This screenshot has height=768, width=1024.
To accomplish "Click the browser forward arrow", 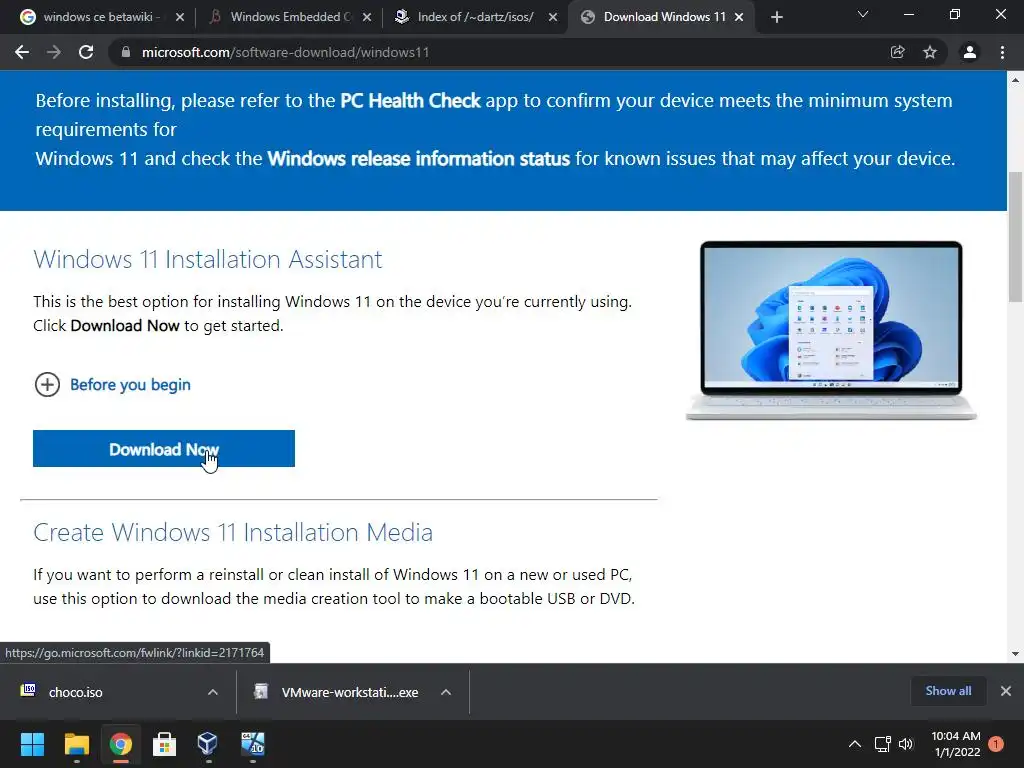I will tap(54, 52).
